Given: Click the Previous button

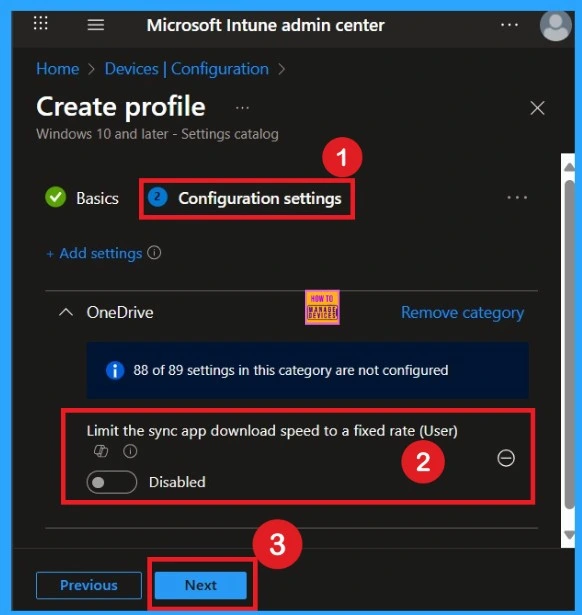Looking at the screenshot, I should tap(89, 585).
